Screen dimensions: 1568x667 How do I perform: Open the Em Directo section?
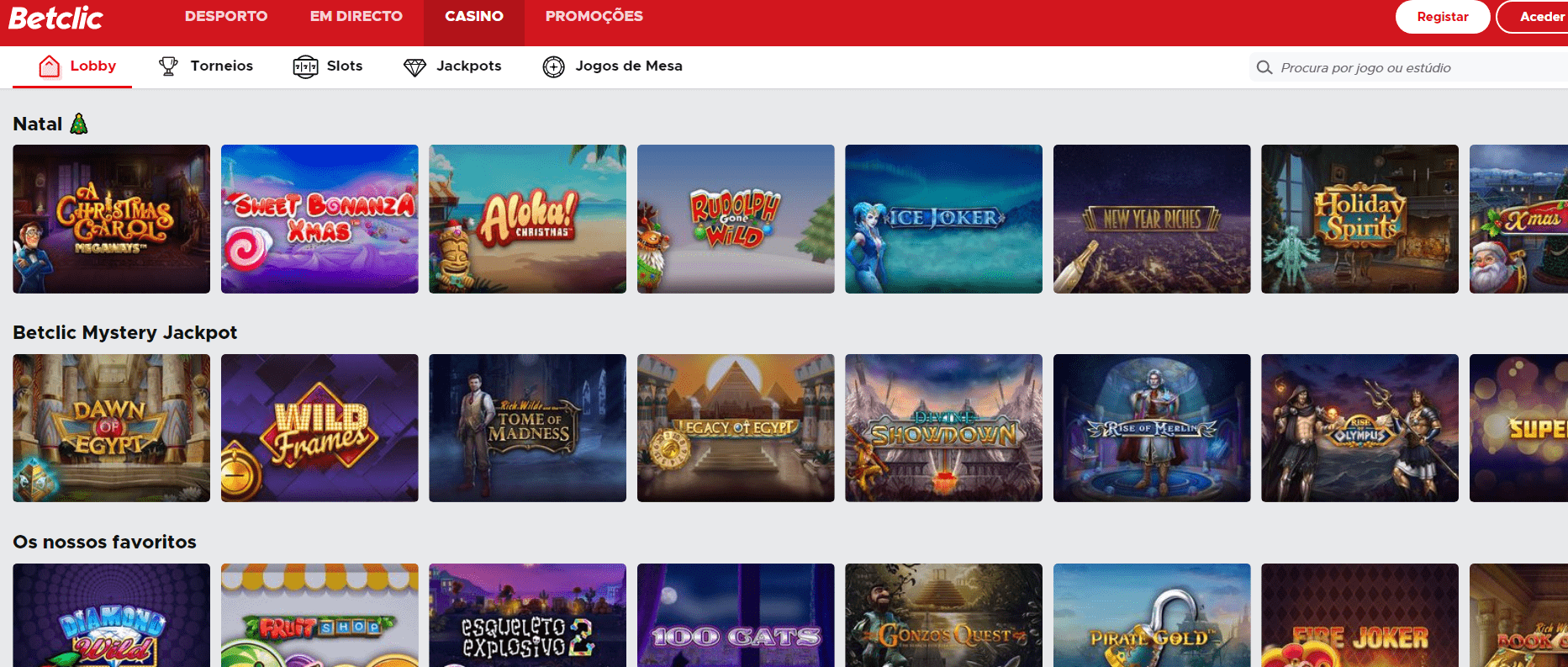click(356, 16)
